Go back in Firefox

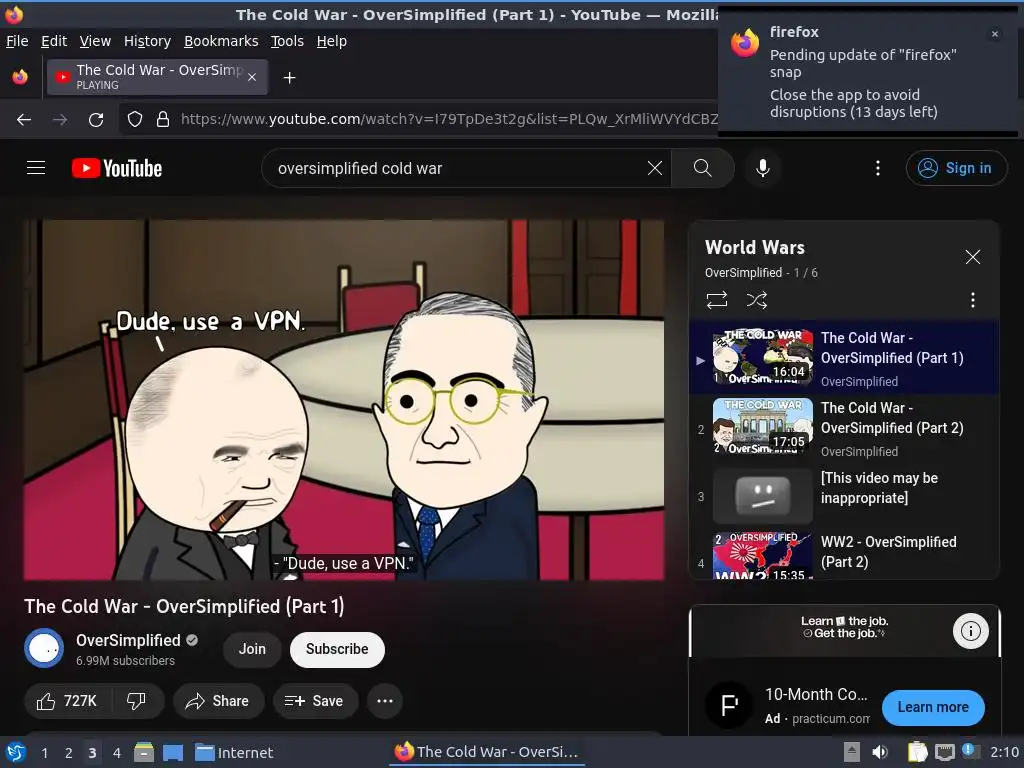(x=24, y=120)
